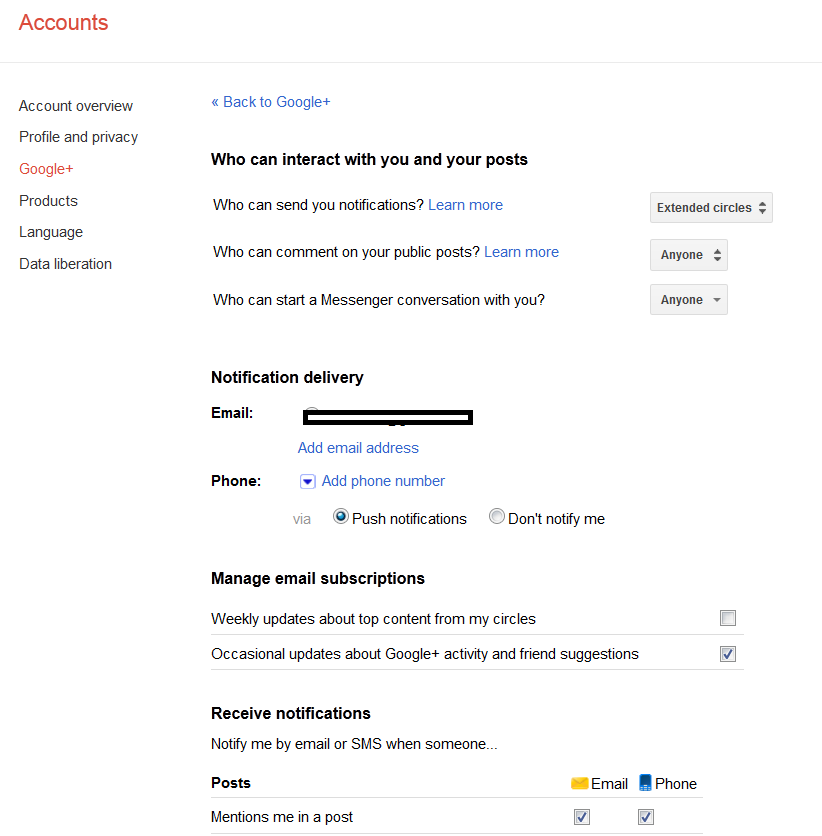The width and height of the screenshot is (822, 836).
Task: Click 'Mentions me in a post' row text
Action: tap(282, 817)
